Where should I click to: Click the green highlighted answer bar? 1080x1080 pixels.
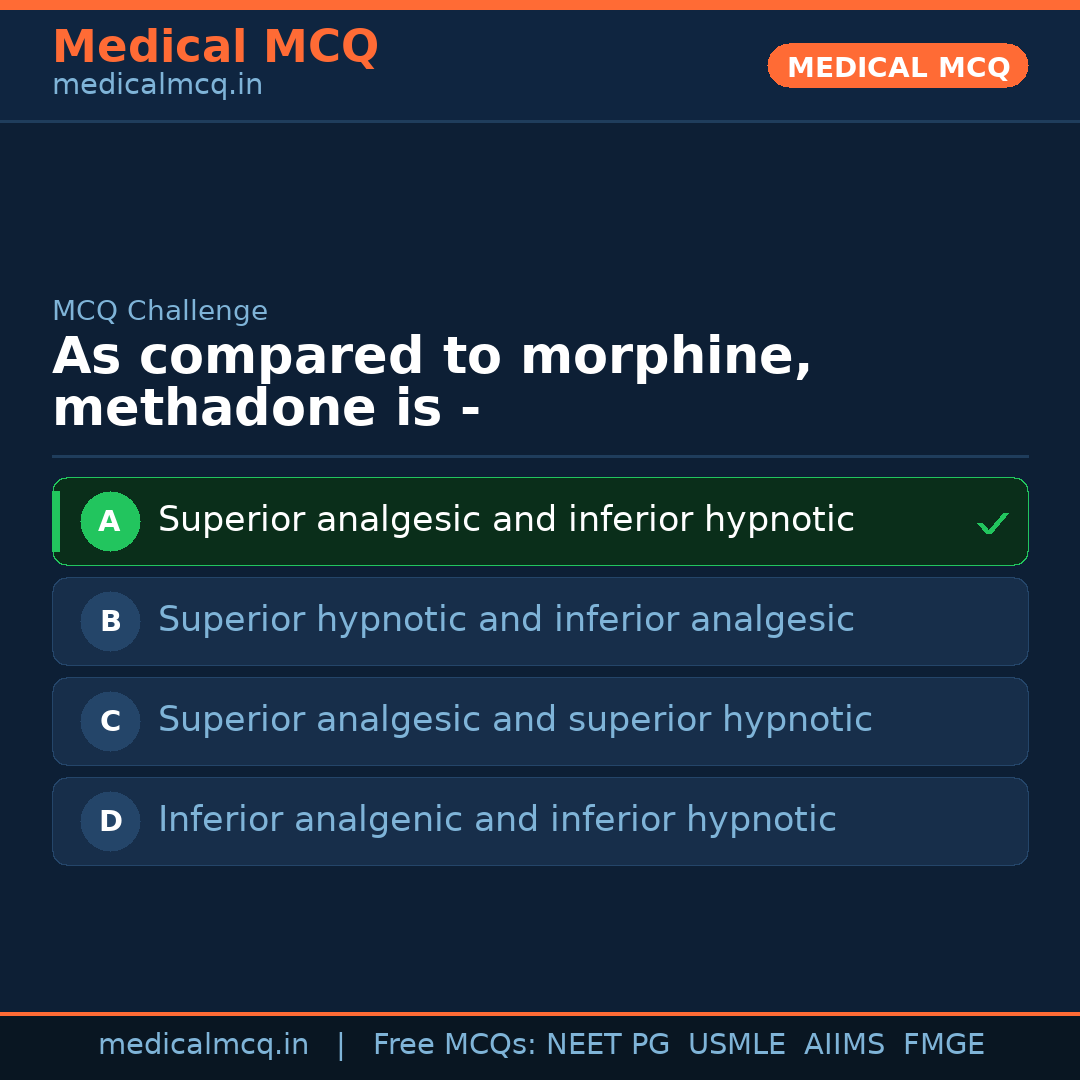(540, 521)
